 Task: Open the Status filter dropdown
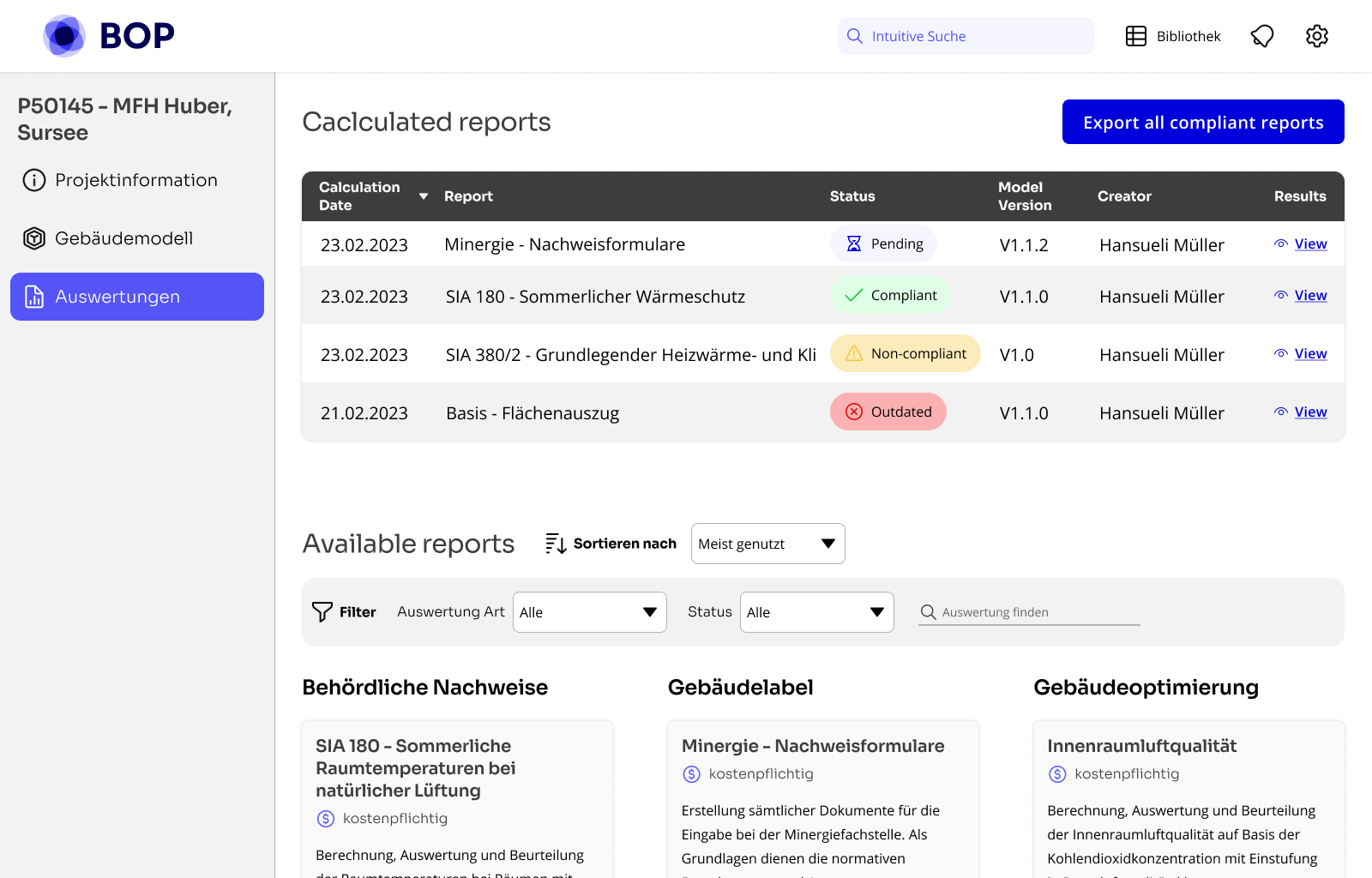817,612
